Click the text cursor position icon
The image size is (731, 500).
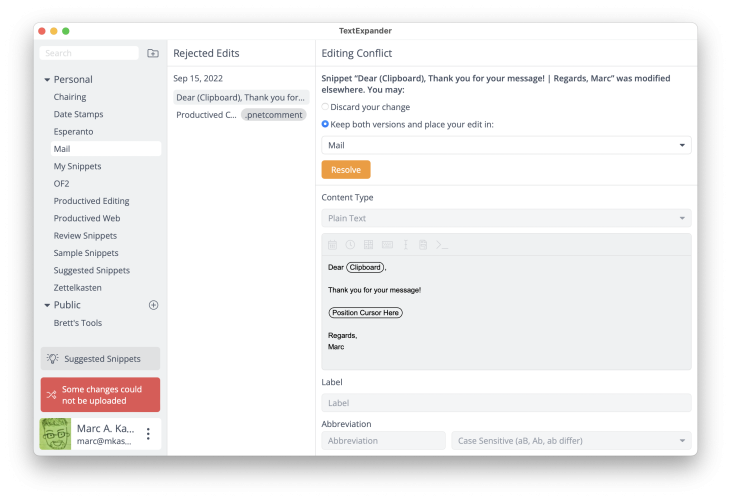pos(406,245)
